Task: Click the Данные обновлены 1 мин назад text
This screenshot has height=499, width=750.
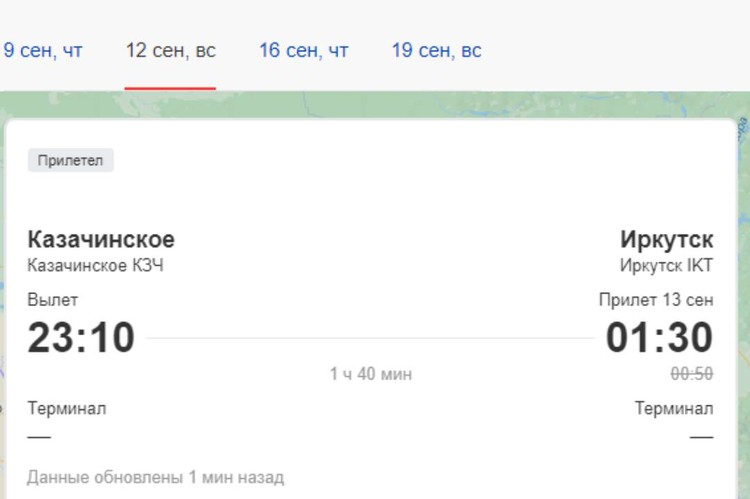Action: pos(155,477)
